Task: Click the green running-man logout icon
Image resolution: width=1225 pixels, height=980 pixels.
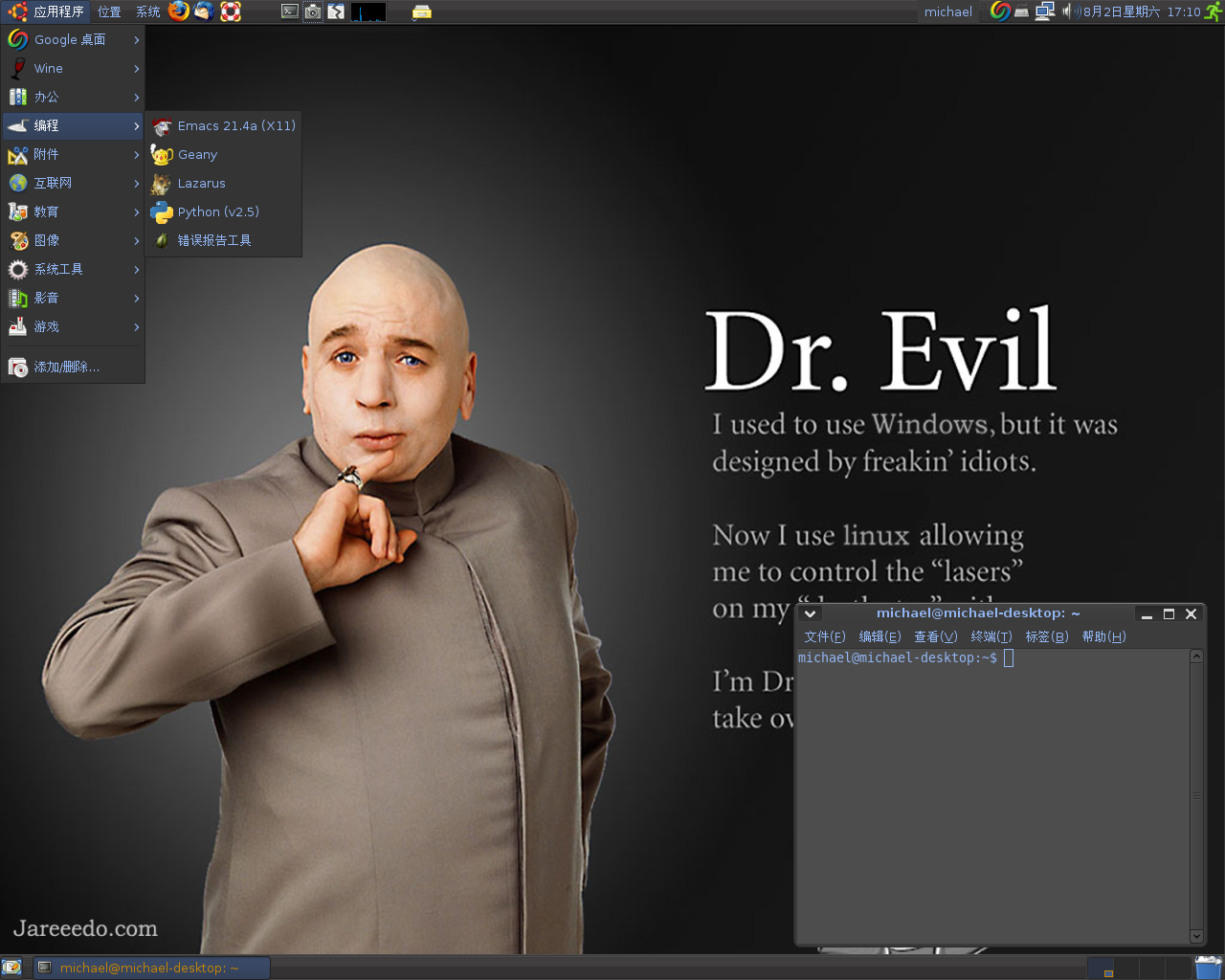Action: pos(1214,11)
